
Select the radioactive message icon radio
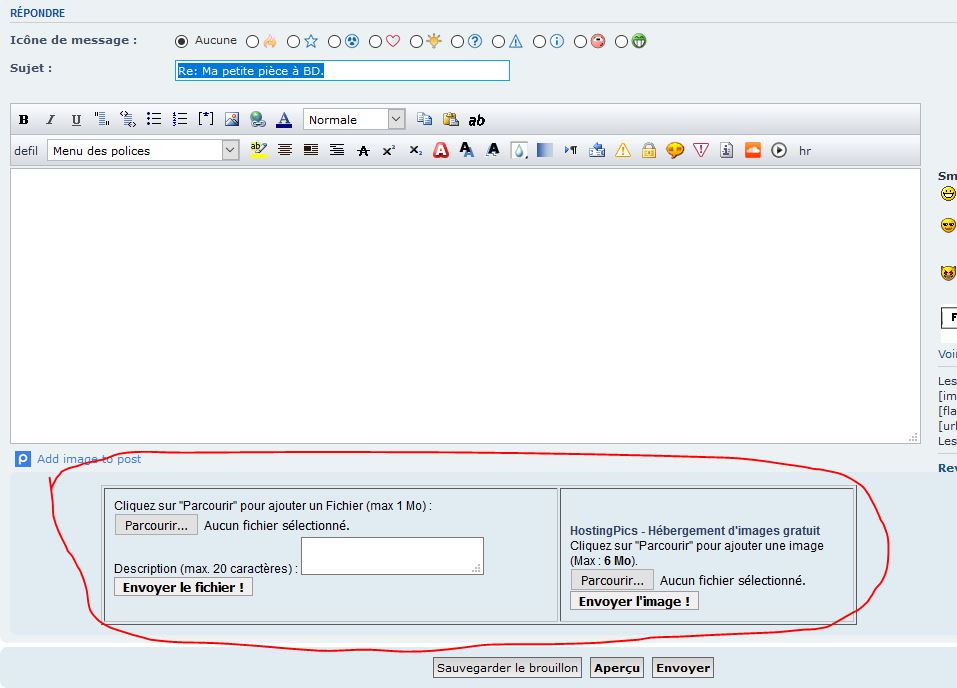tap(334, 42)
